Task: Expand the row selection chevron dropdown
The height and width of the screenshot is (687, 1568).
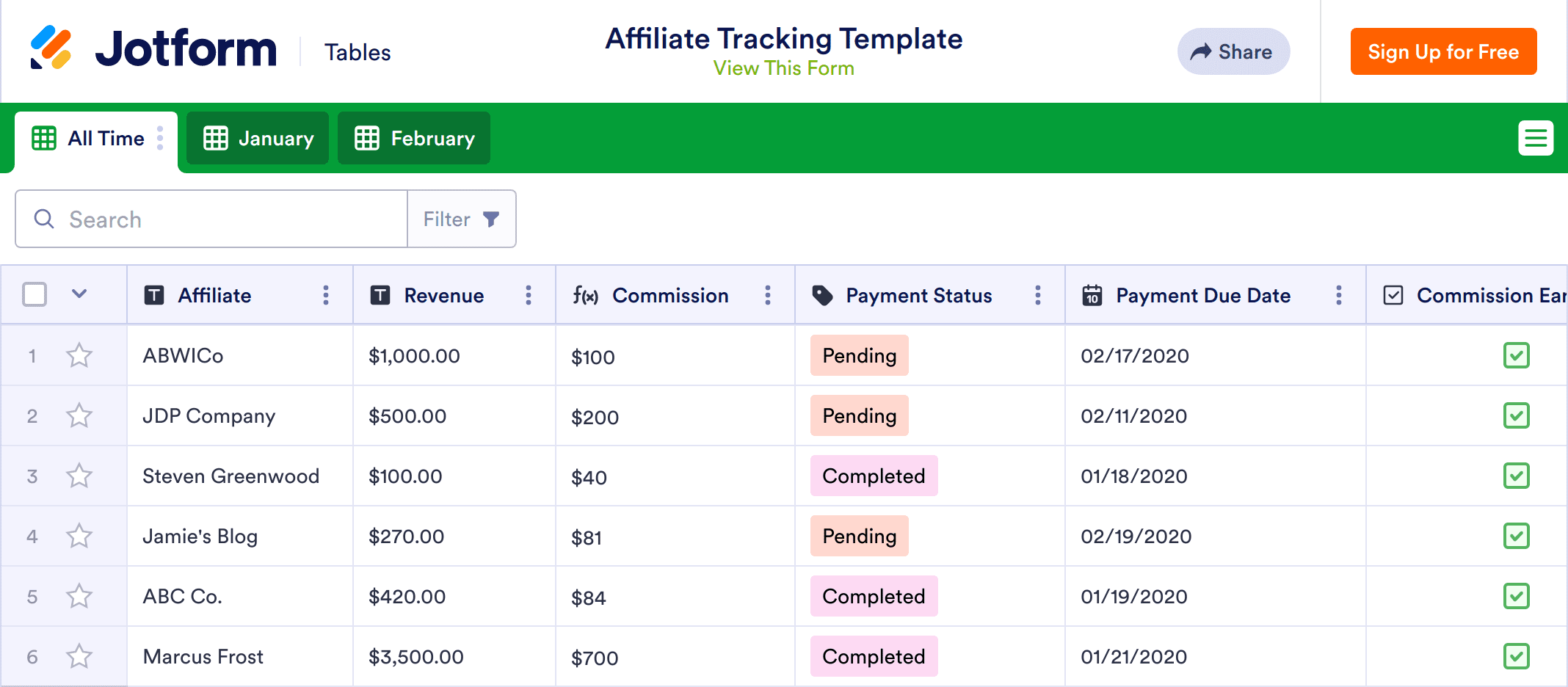Action: (x=79, y=294)
